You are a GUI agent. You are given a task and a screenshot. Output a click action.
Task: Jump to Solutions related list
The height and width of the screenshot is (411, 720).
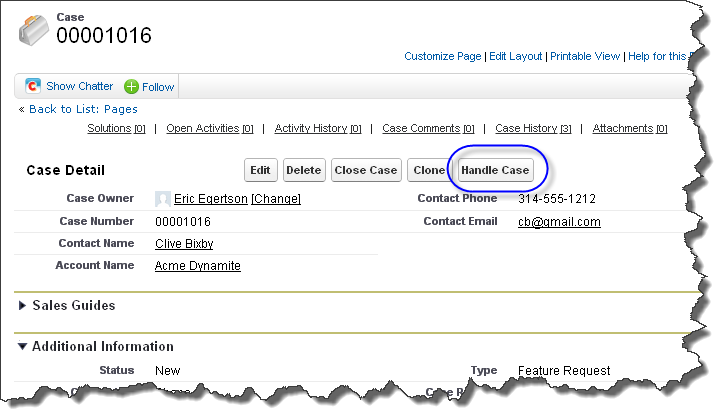116,129
